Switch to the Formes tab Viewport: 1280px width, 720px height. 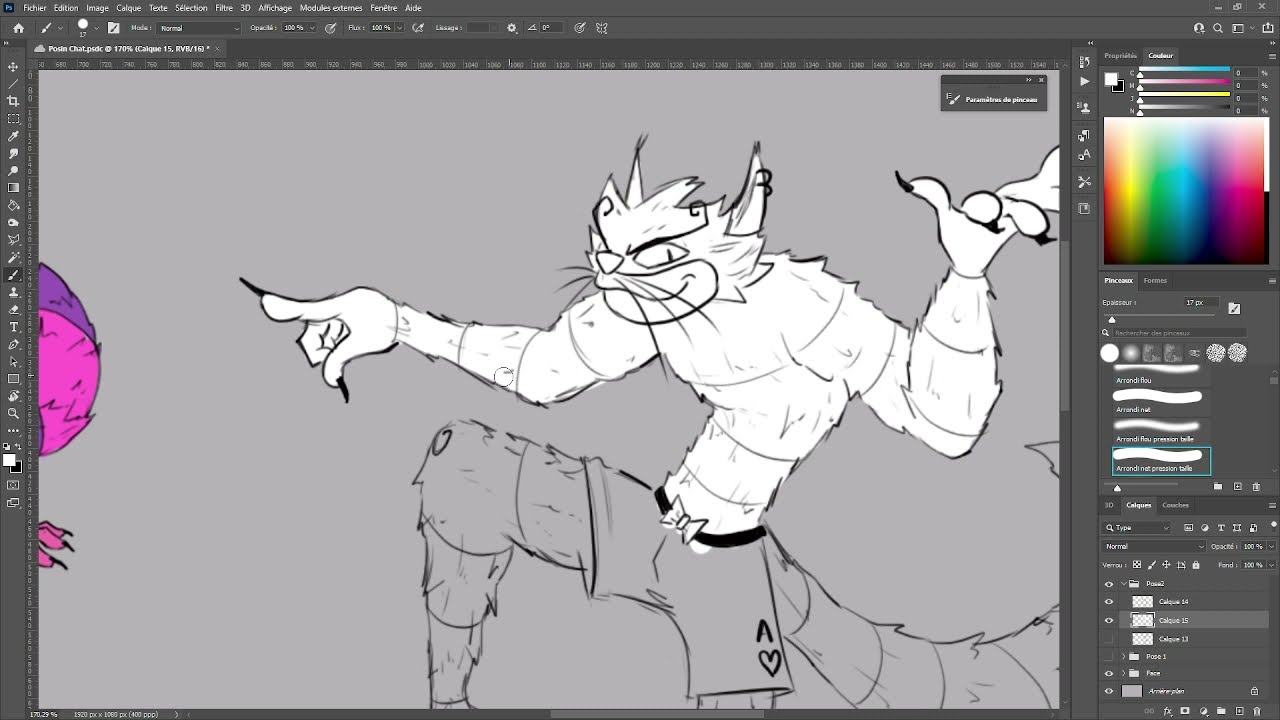pyautogui.click(x=1155, y=280)
